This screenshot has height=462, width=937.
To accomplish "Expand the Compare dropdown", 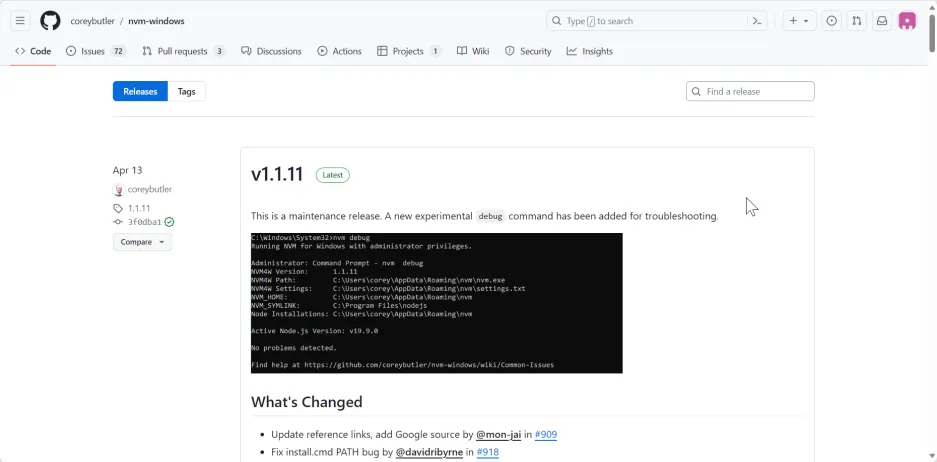I will pyautogui.click(x=142, y=242).
